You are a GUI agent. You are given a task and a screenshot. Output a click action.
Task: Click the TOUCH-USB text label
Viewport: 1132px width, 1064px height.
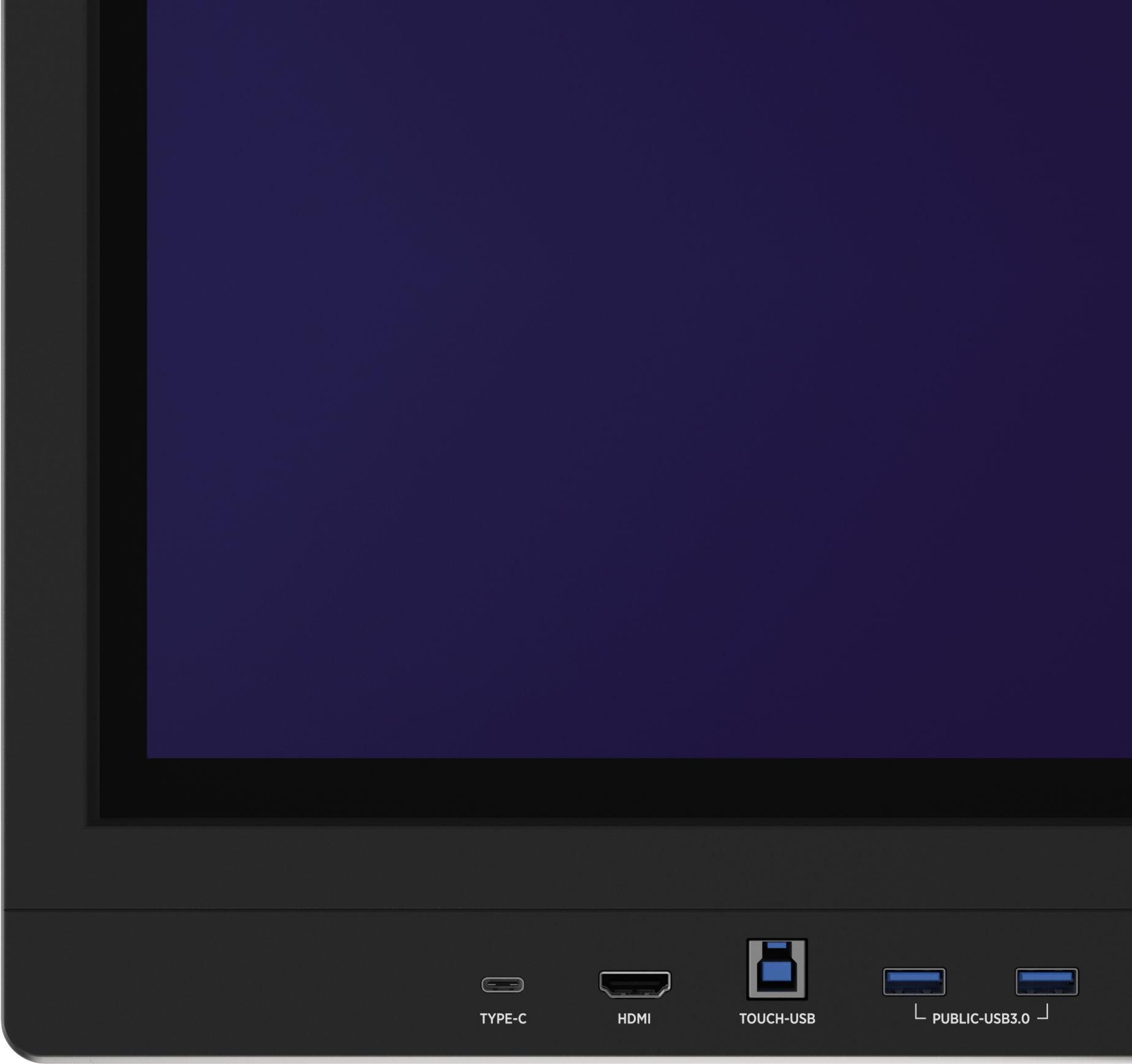click(777, 1019)
